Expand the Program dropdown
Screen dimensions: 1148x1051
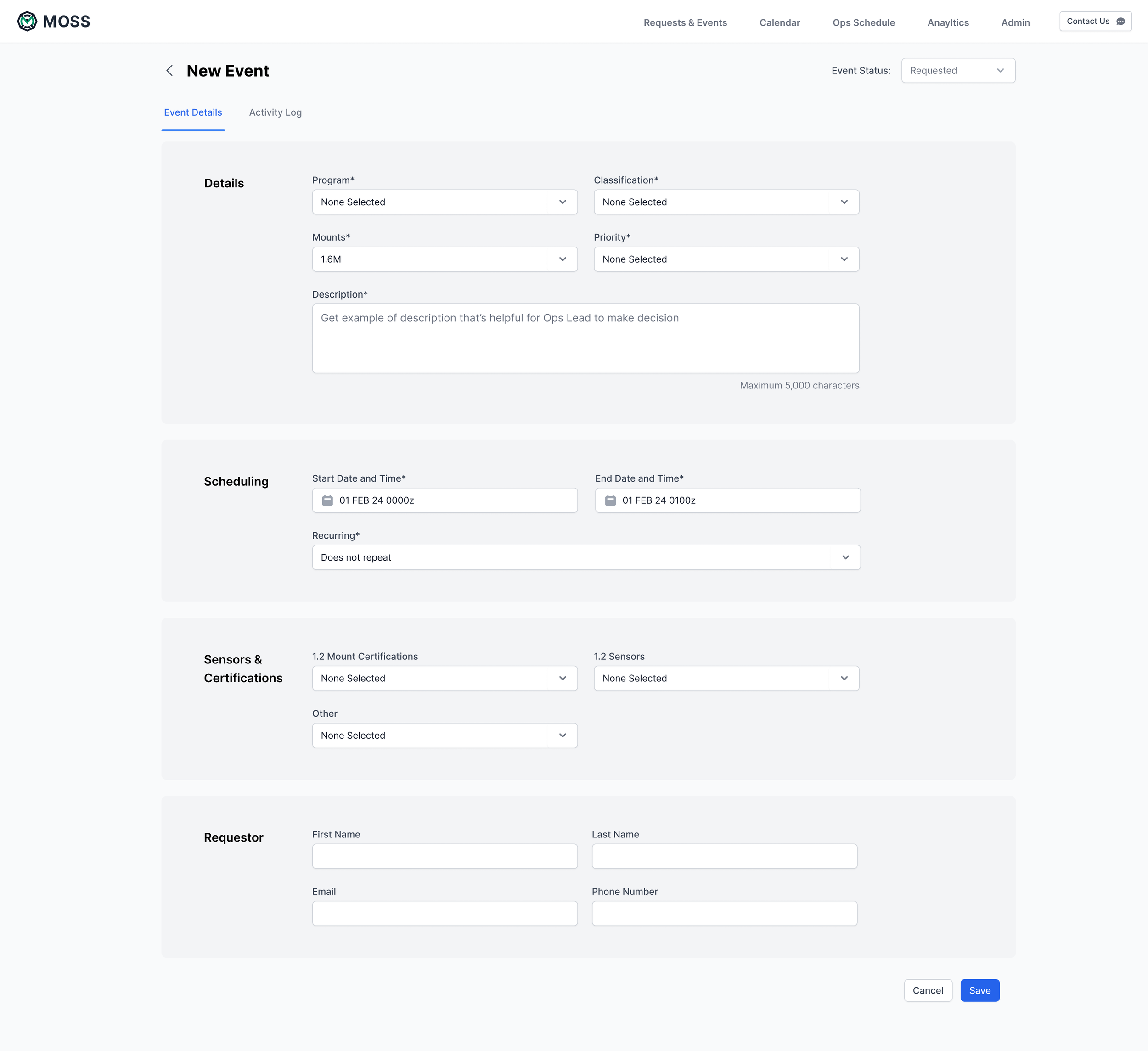[x=444, y=202]
